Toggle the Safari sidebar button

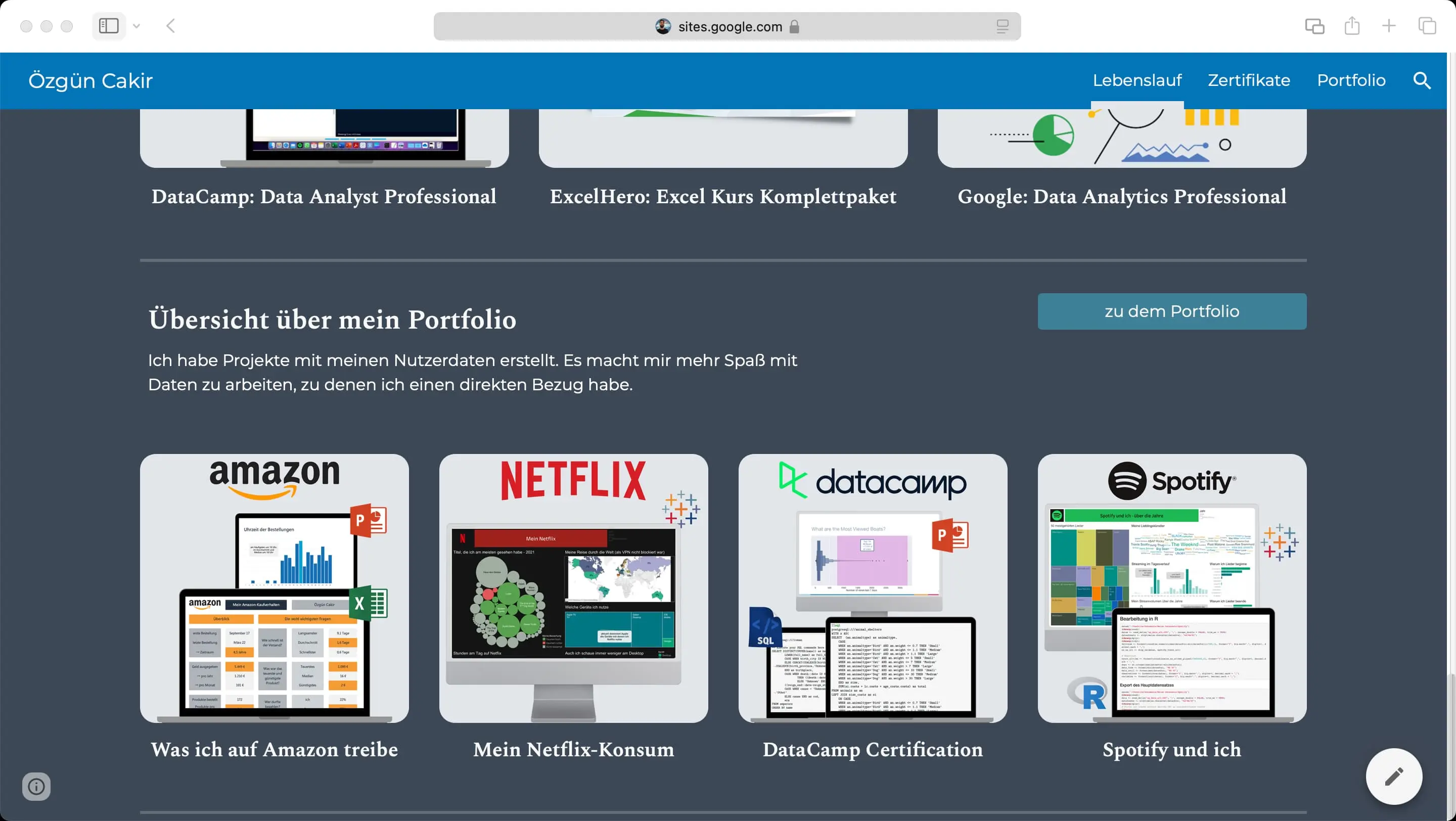click(109, 26)
